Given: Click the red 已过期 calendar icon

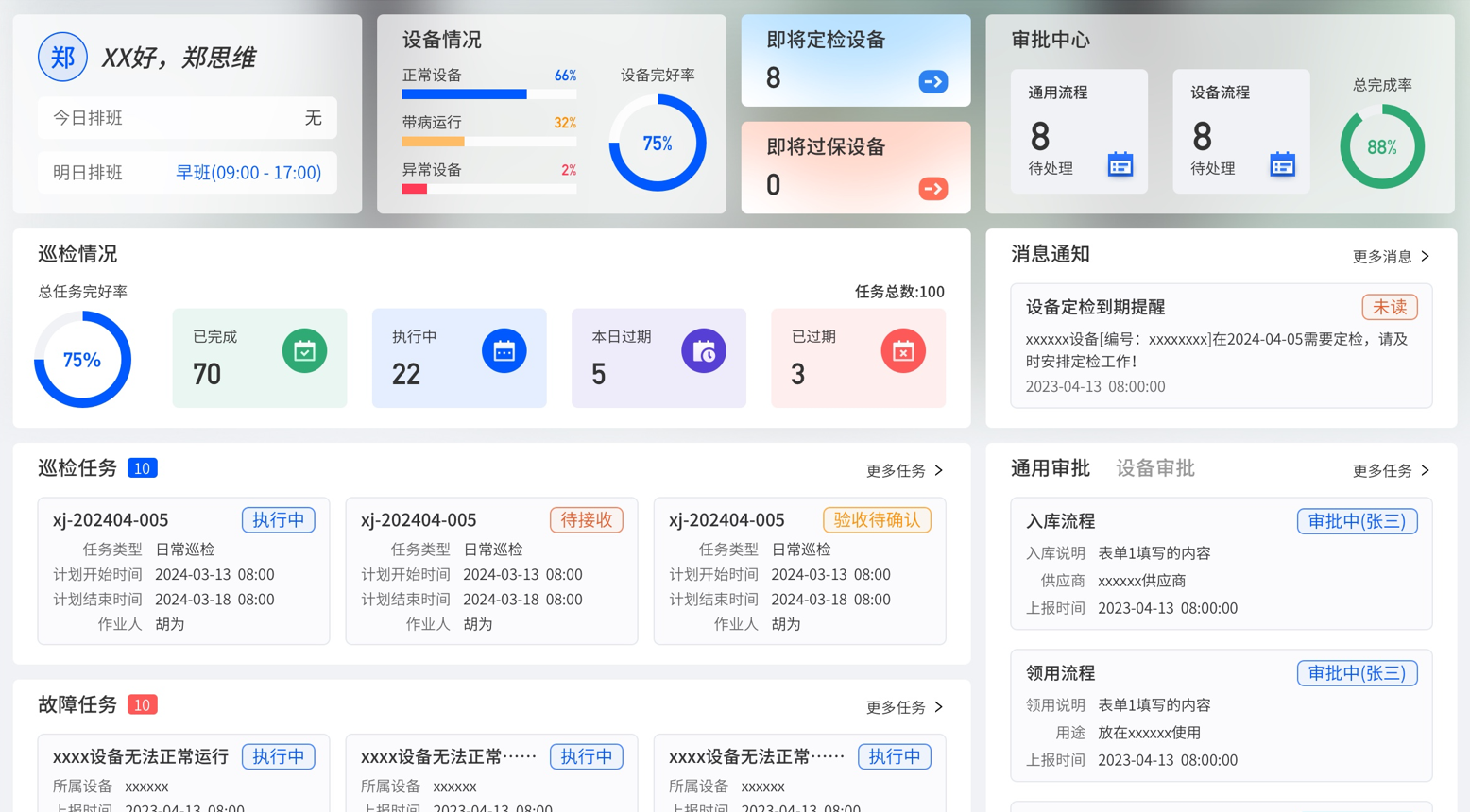Looking at the screenshot, I should point(903,351).
